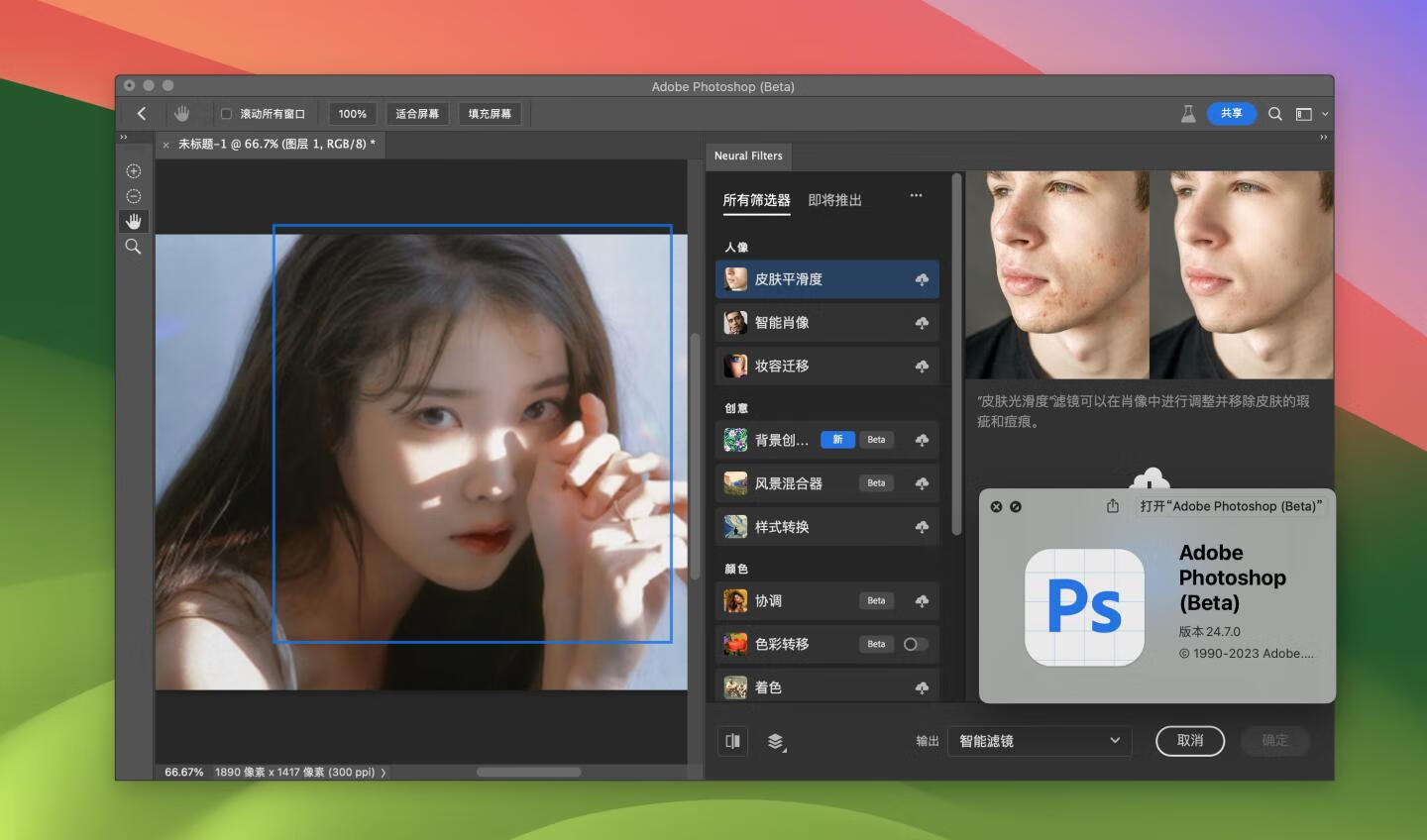Expand the workspace chevron dropdown
The width and height of the screenshot is (1427, 840).
[x=1325, y=114]
